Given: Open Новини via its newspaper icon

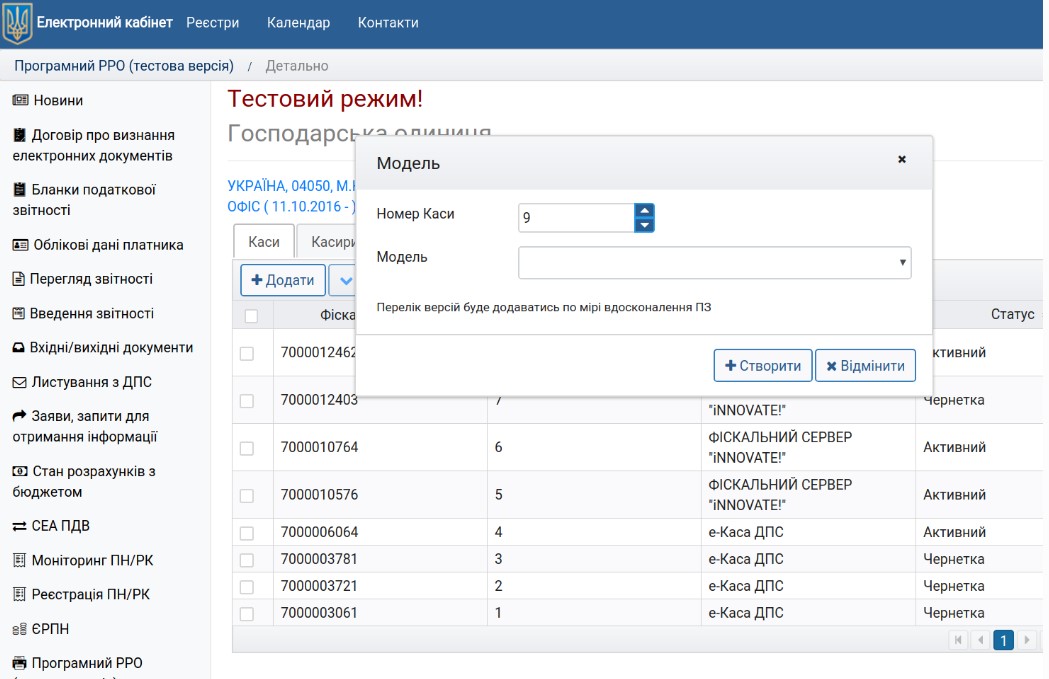Looking at the screenshot, I should [20, 101].
